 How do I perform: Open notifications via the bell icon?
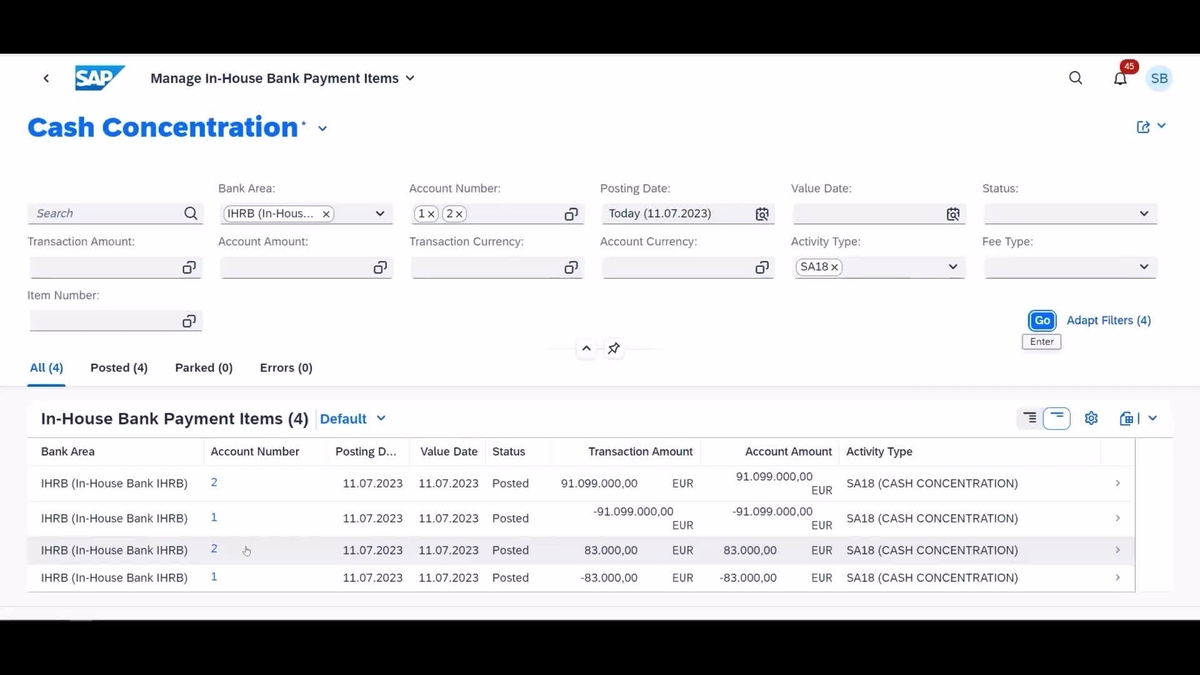click(1120, 78)
